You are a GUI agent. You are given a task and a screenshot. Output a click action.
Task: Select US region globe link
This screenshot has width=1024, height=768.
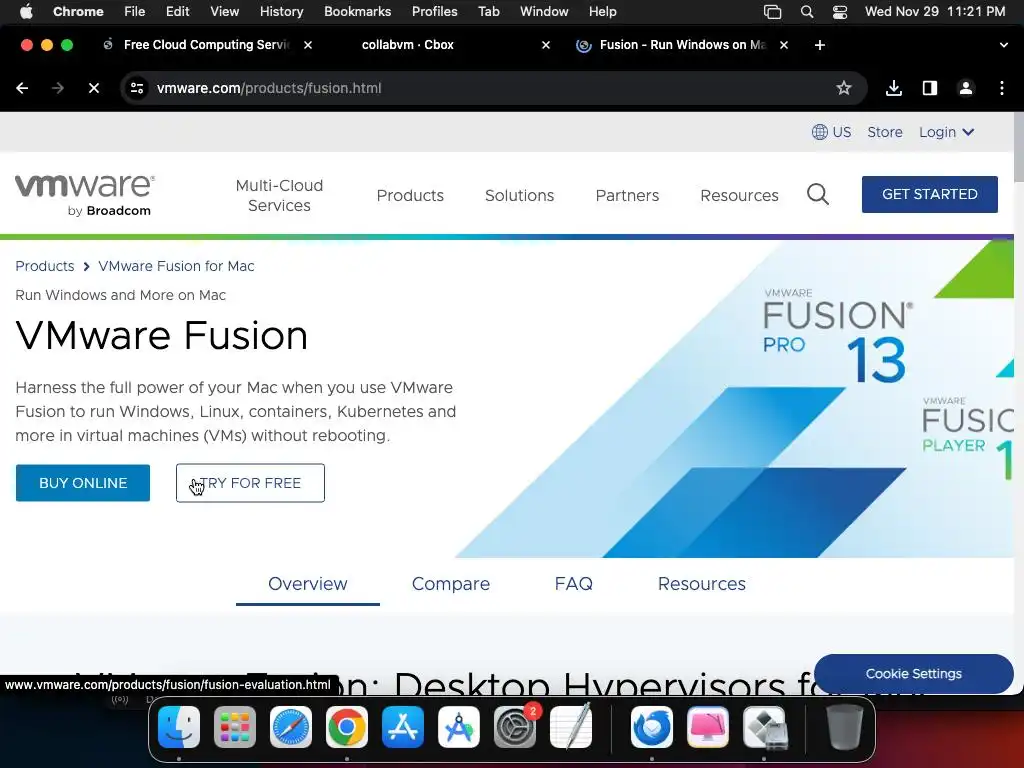[x=831, y=132]
